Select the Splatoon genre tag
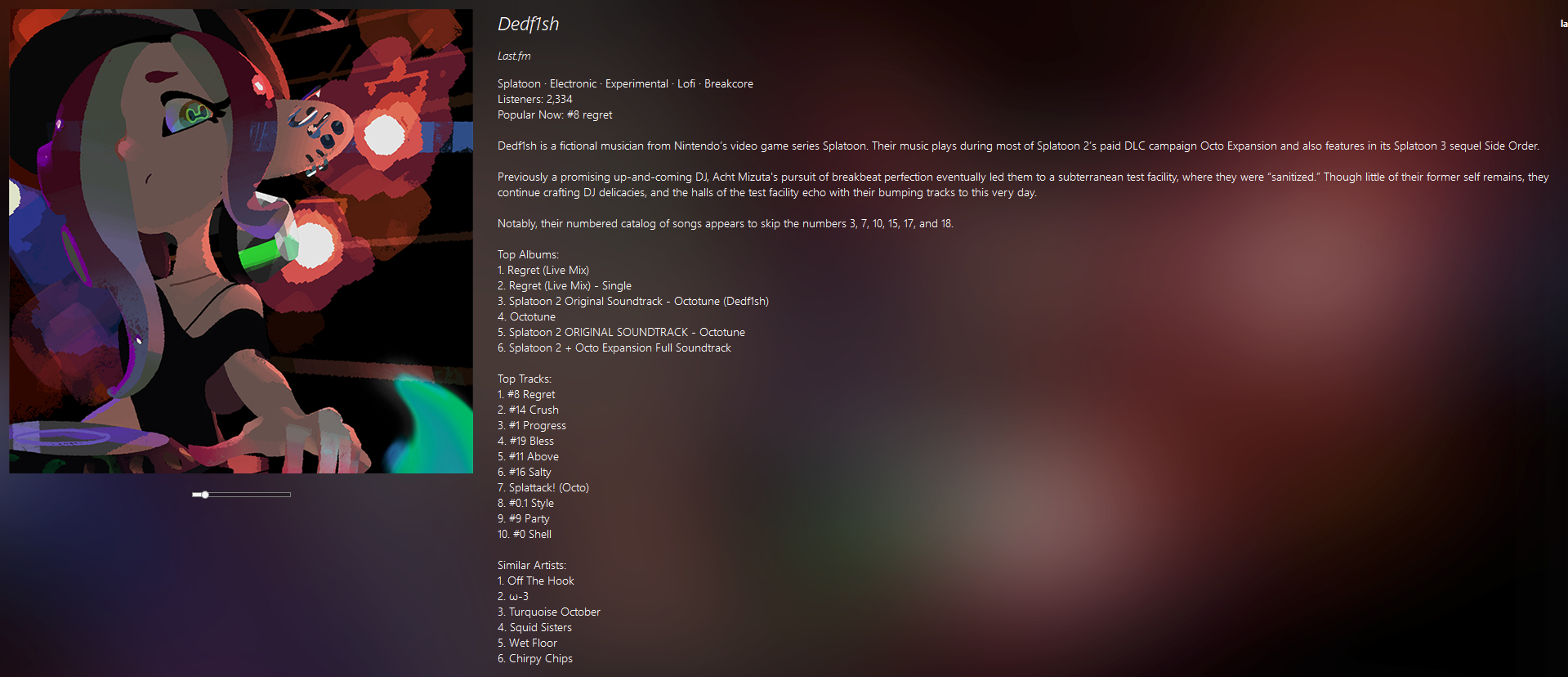This screenshot has height=677, width=1568. click(x=519, y=84)
